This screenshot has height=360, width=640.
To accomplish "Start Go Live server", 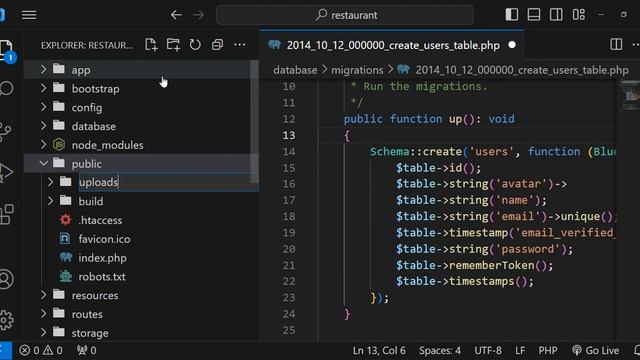I will pyautogui.click(x=596, y=350).
